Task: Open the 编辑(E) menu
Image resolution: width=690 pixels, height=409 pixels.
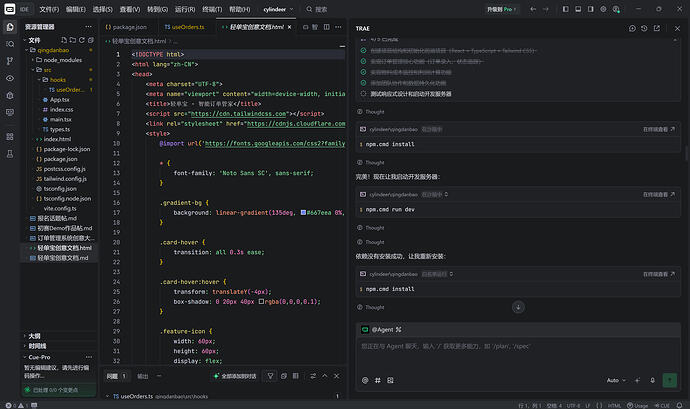Action: pos(76,9)
